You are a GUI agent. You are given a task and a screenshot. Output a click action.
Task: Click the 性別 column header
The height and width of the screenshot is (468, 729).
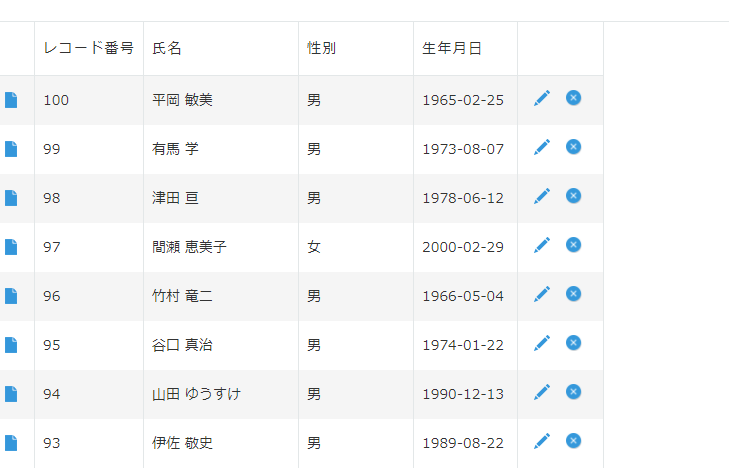point(356,48)
